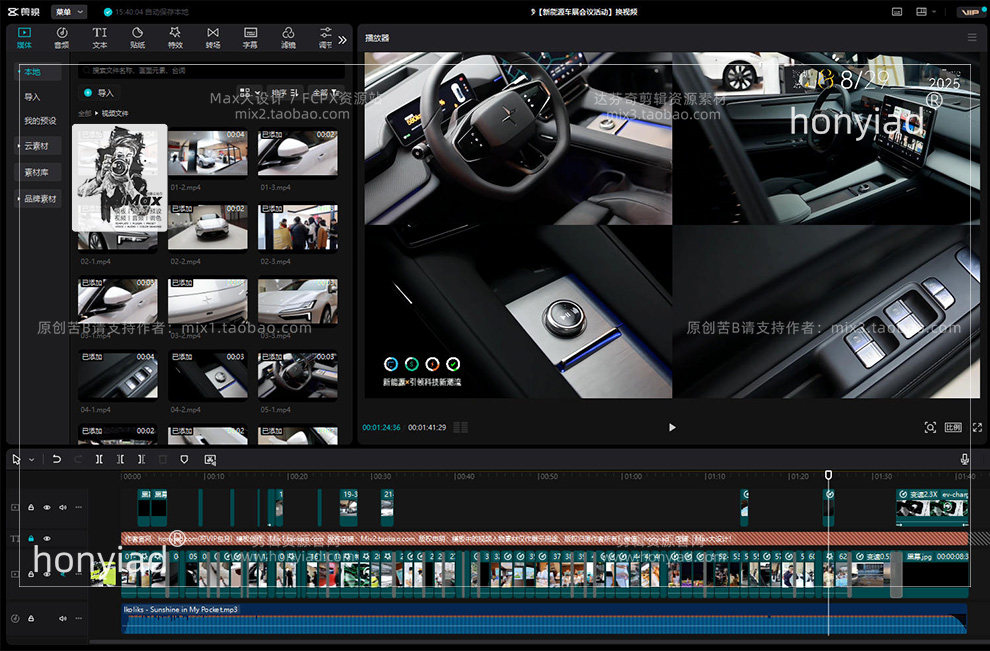
Task: Switch to 我的预设 in sidebar
Action: [x=40, y=121]
